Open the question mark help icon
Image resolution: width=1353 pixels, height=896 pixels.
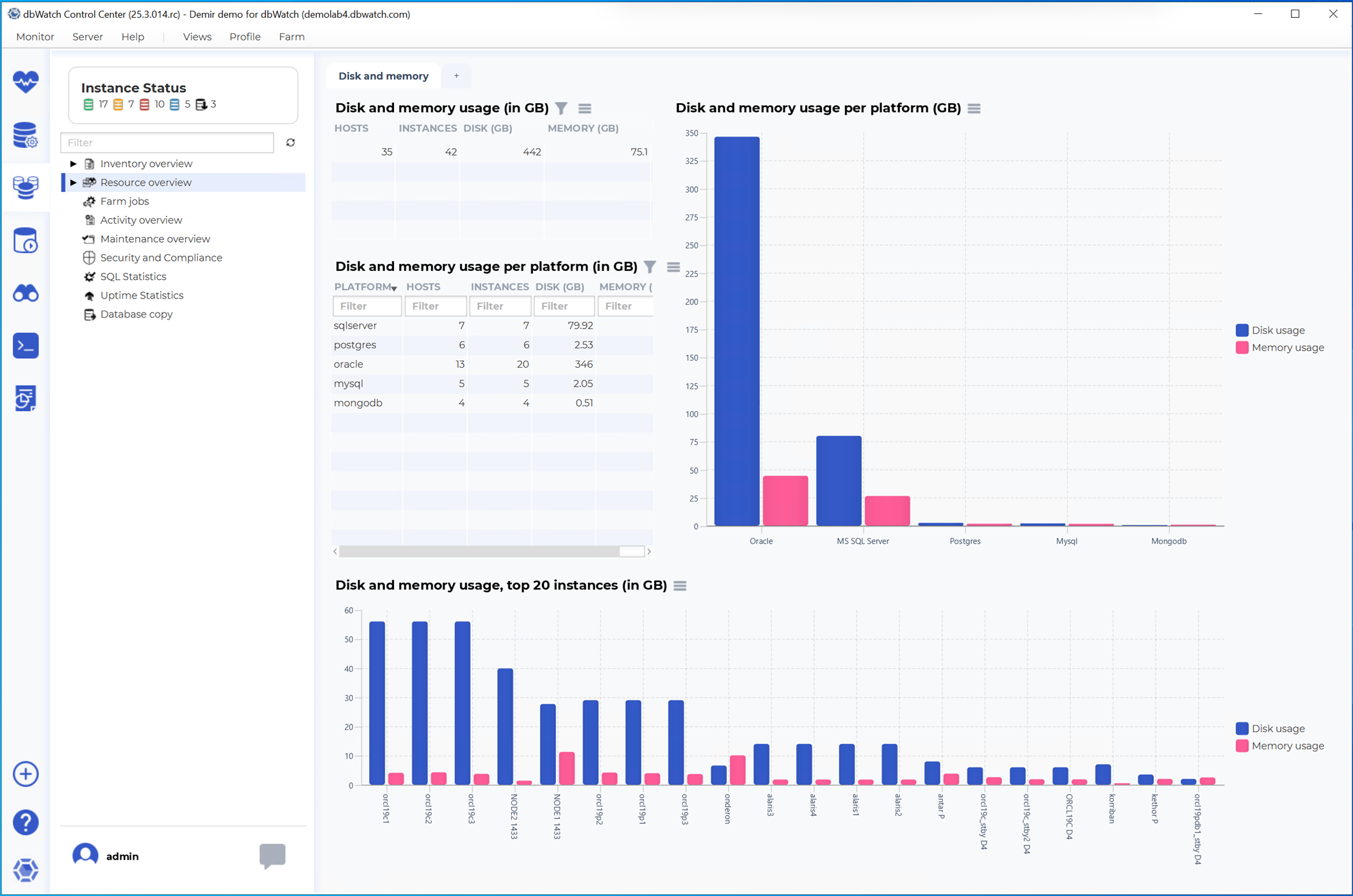pyautogui.click(x=26, y=822)
